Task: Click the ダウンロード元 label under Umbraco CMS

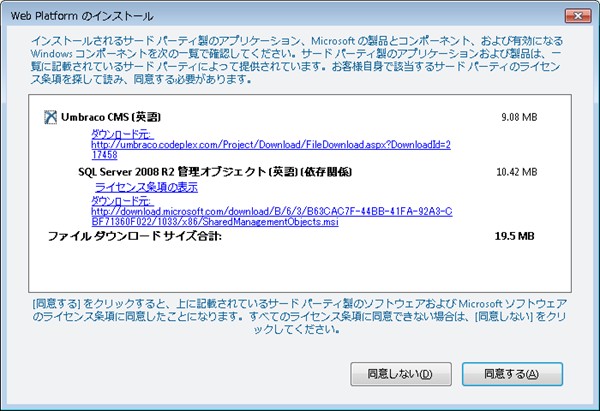Action: click(x=122, y=134)
